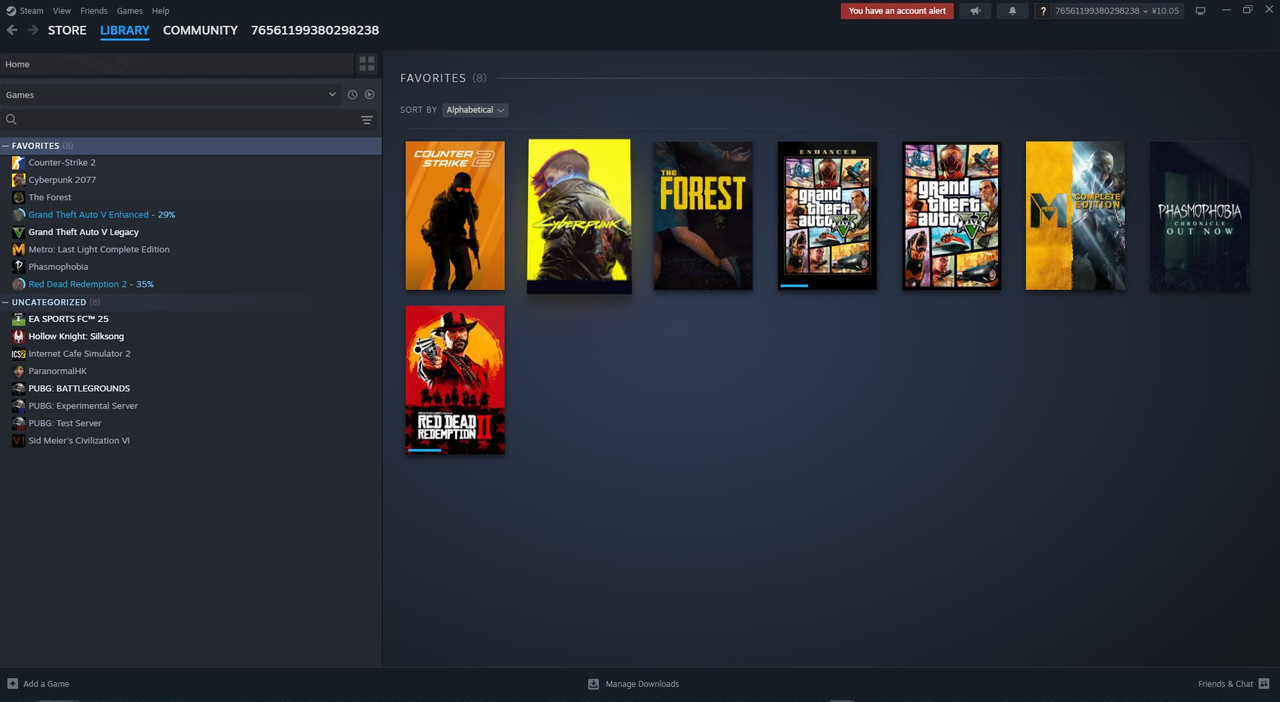
Task: Open the Phasmophobia cover art
Action: pos(1199,216)
